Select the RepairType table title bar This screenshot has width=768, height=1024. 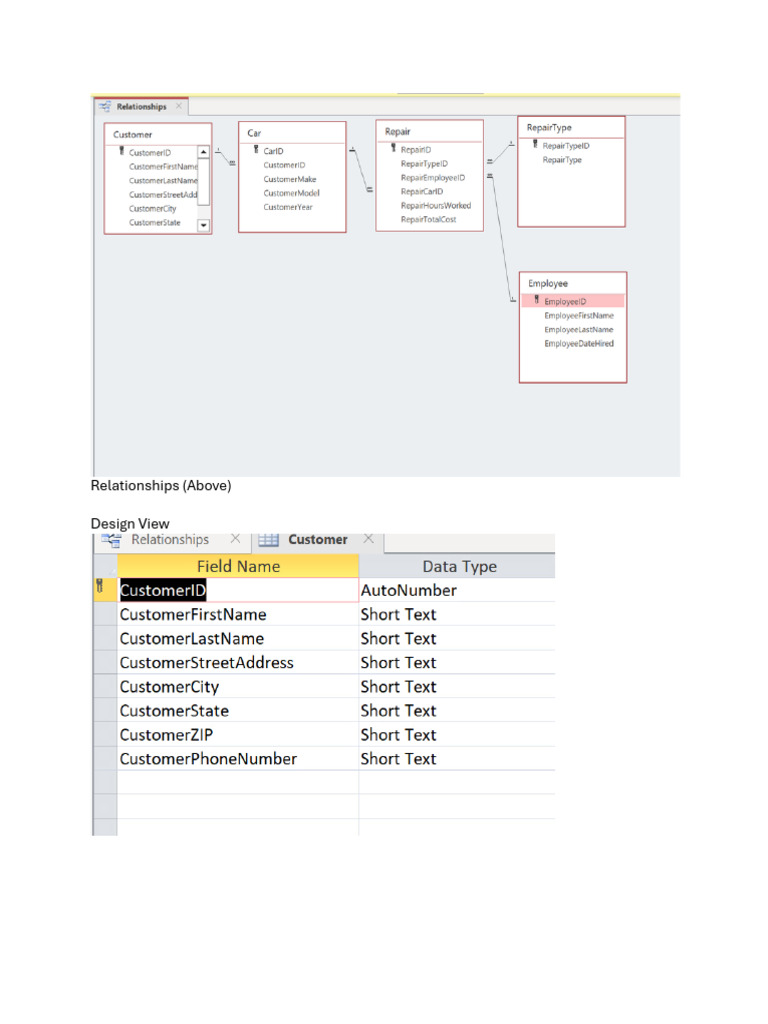(x=571, y=128)
